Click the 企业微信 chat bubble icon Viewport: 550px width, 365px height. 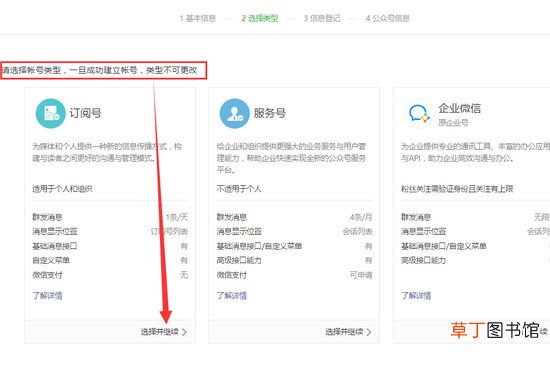pos(419,114)
